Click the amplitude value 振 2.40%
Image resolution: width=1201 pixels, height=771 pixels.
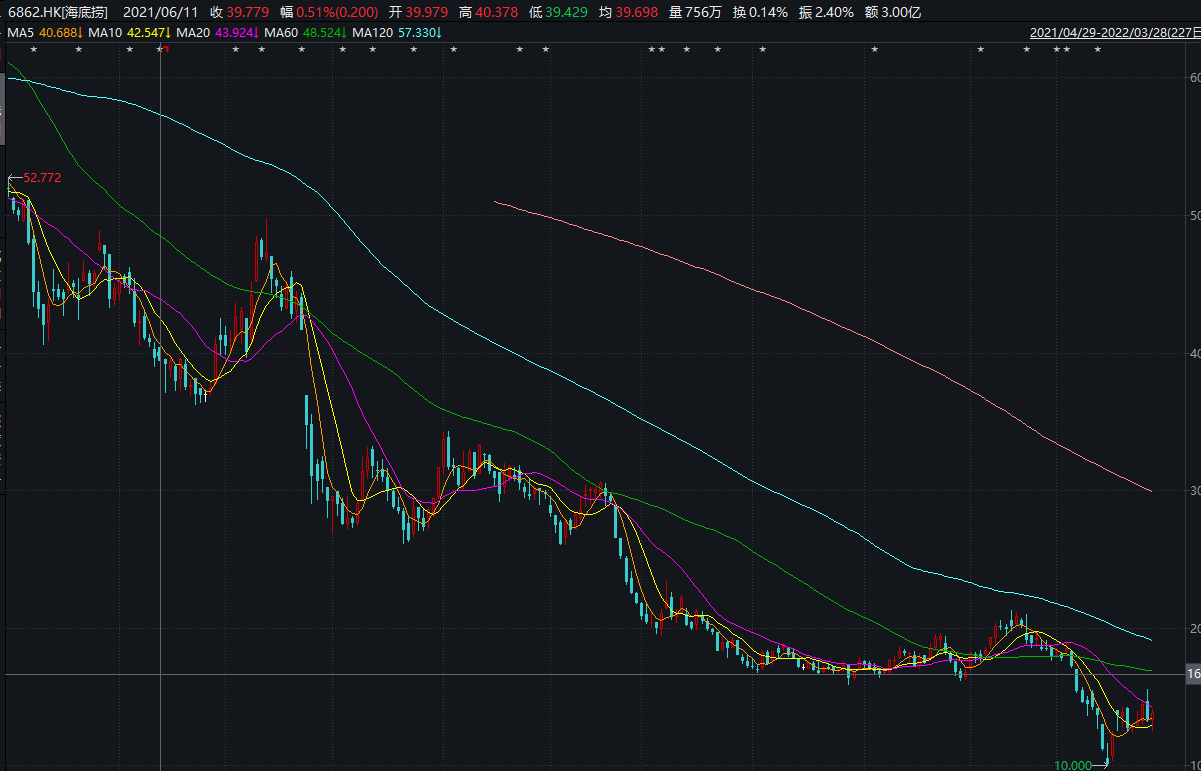tap(826, 12)
